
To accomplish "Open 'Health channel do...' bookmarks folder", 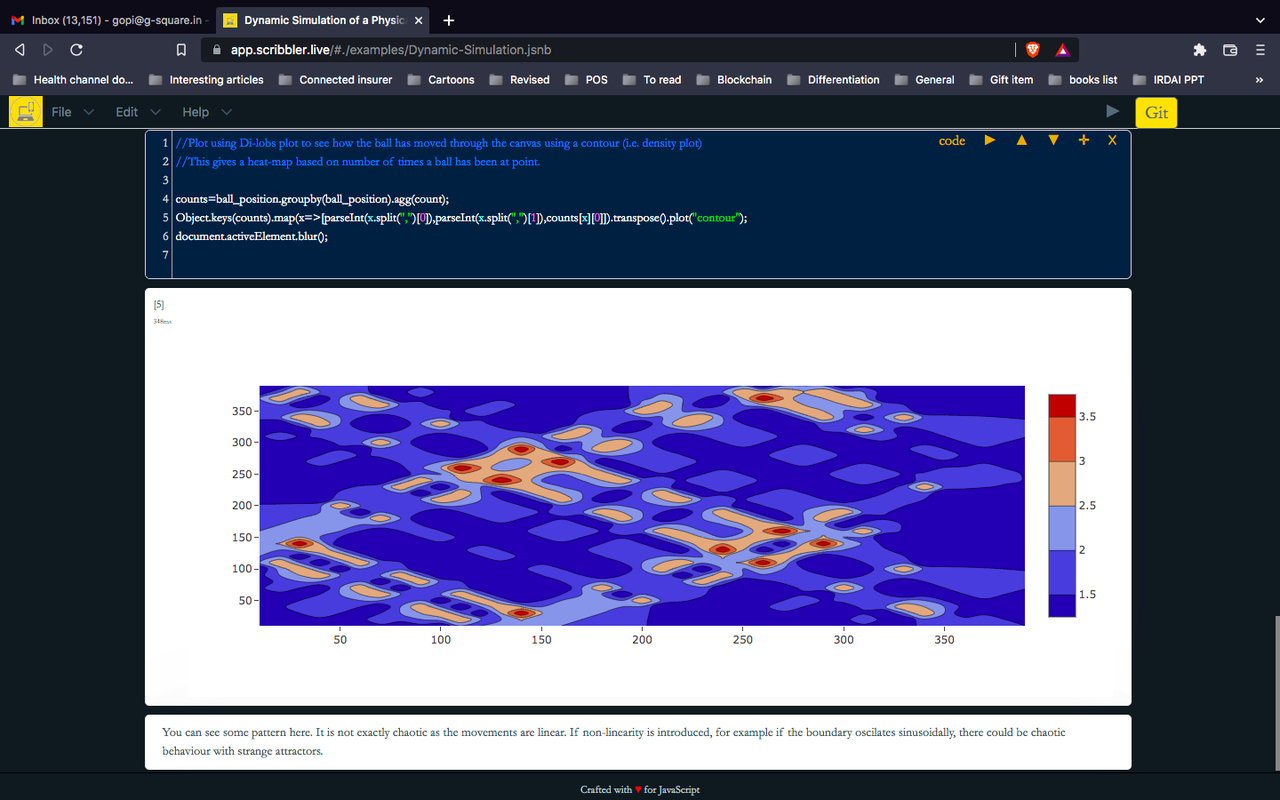I will 72,80.
